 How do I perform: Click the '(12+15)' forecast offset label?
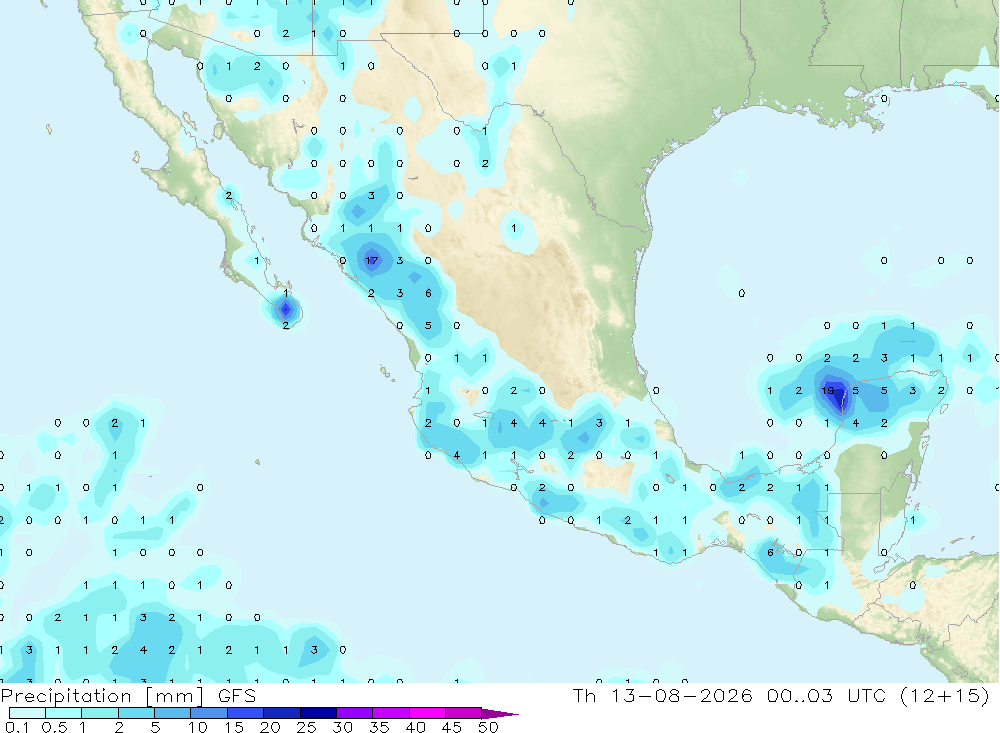[x=945, y=695]
